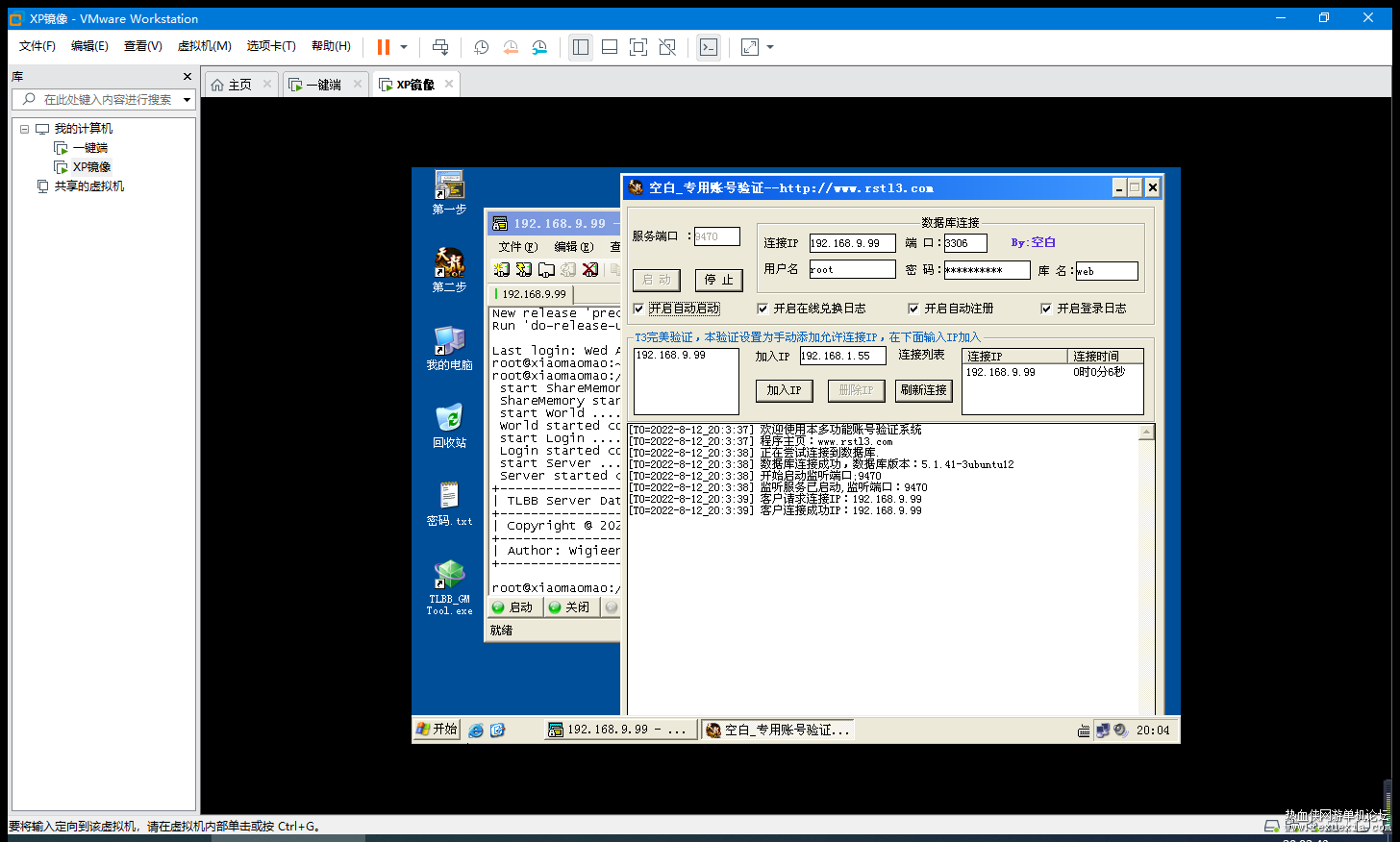Screen dimensions: 1400x842
Task: Open the 虚拟机(M) menu
Action: point(204,46)
